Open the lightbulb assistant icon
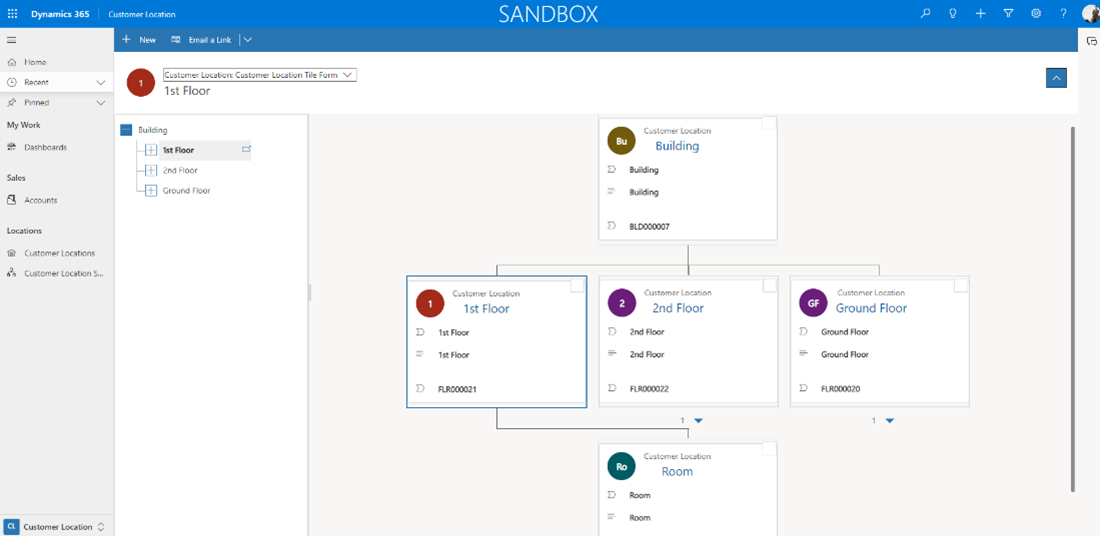Viewport: 1100px width, 536px height. (x=953, y=14)
